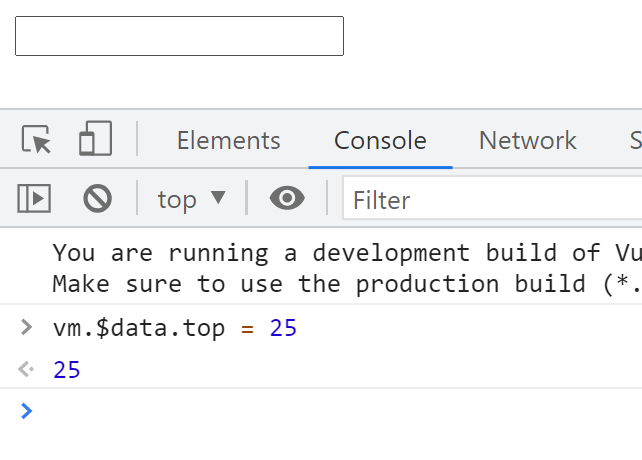Open the partially visible tab after Network
The width and height of the screenshot is (642, 460).
(634, 140)
